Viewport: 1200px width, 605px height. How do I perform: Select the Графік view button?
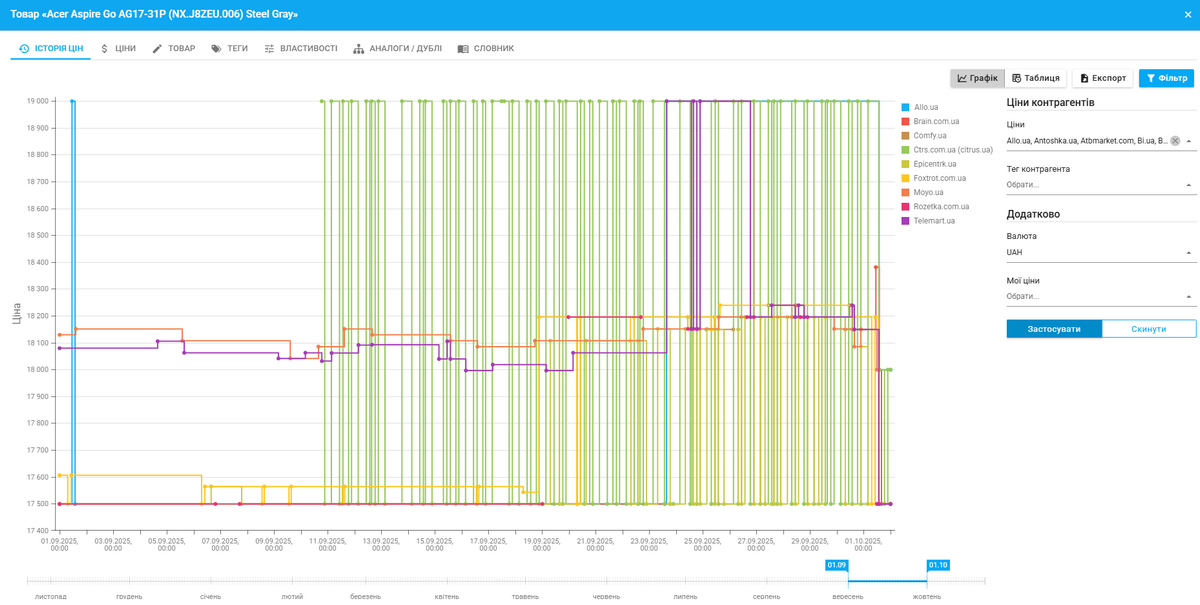pyautogui.click(x=977, y=78)
